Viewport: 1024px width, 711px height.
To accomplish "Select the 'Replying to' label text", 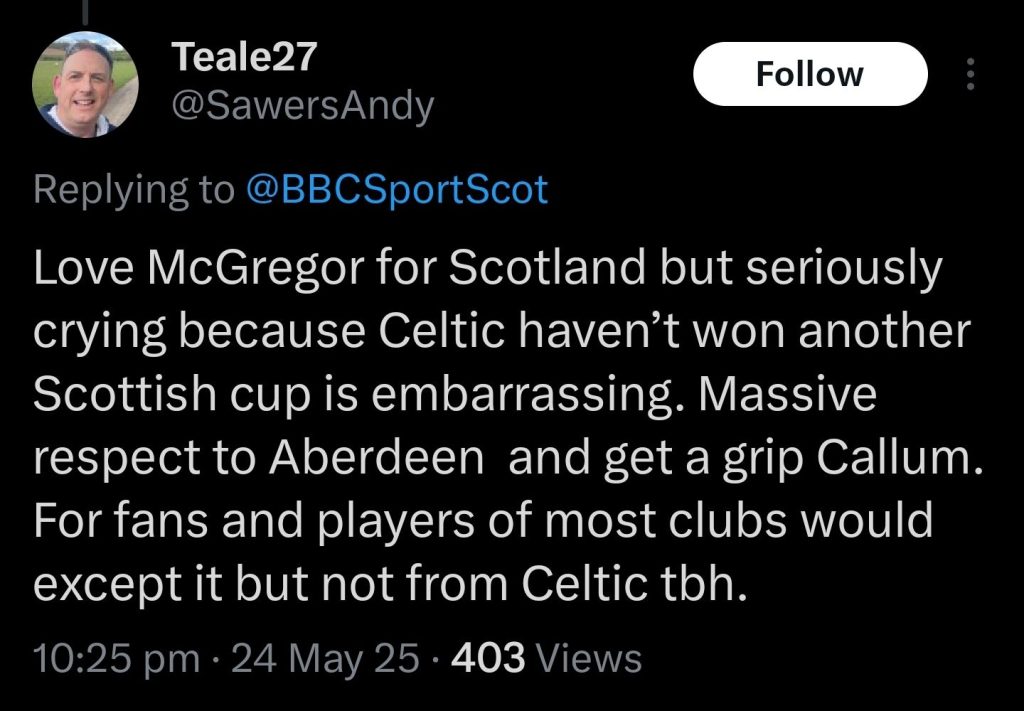I will click(133, 191).
